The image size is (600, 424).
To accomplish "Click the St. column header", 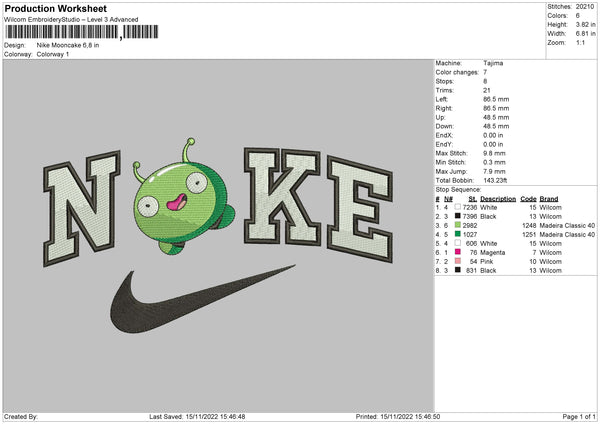I will (x=473, y=199).
